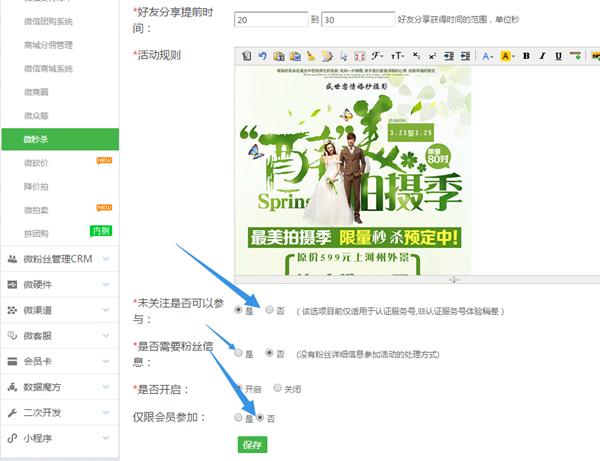Click the broom clear formatting icon
The width and height of the screenshot is (600, 461).
[311, 56]
